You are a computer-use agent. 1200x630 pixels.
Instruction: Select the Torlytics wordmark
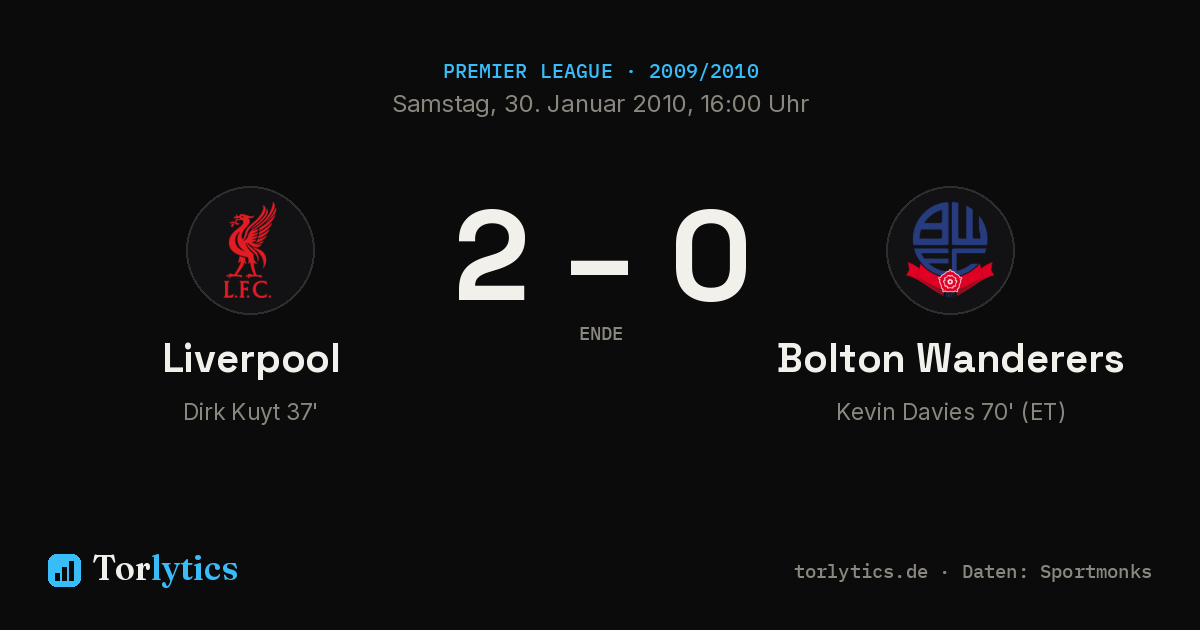coord(165,569)
